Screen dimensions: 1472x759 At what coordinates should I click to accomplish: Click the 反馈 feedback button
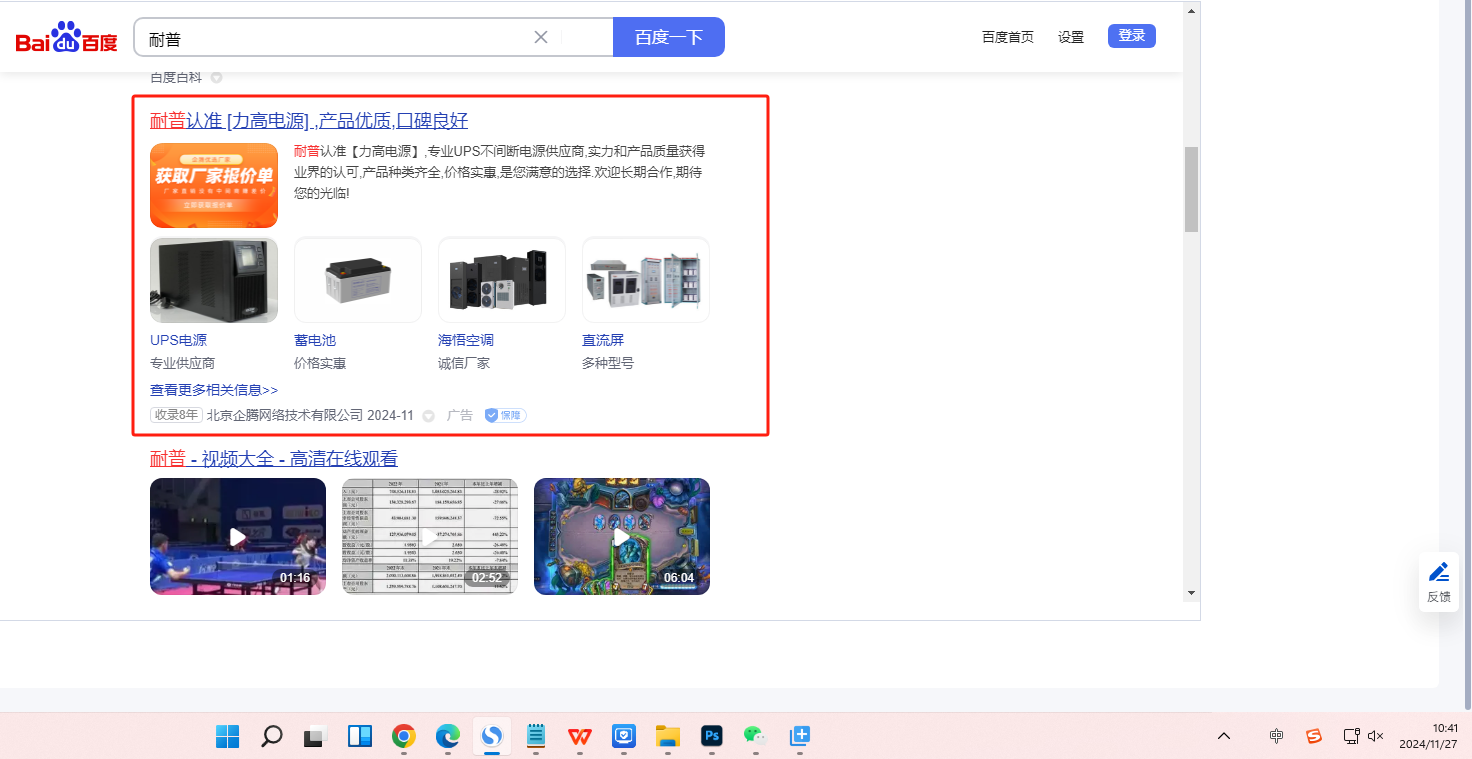(1439, 583)
